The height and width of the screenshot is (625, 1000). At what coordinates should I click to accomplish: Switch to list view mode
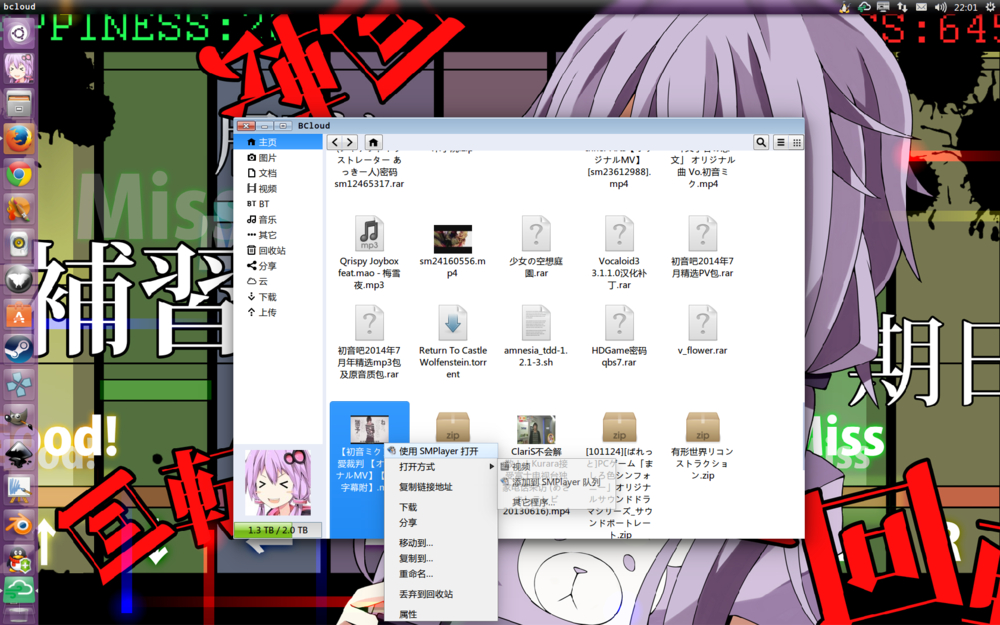coord(781,142)
